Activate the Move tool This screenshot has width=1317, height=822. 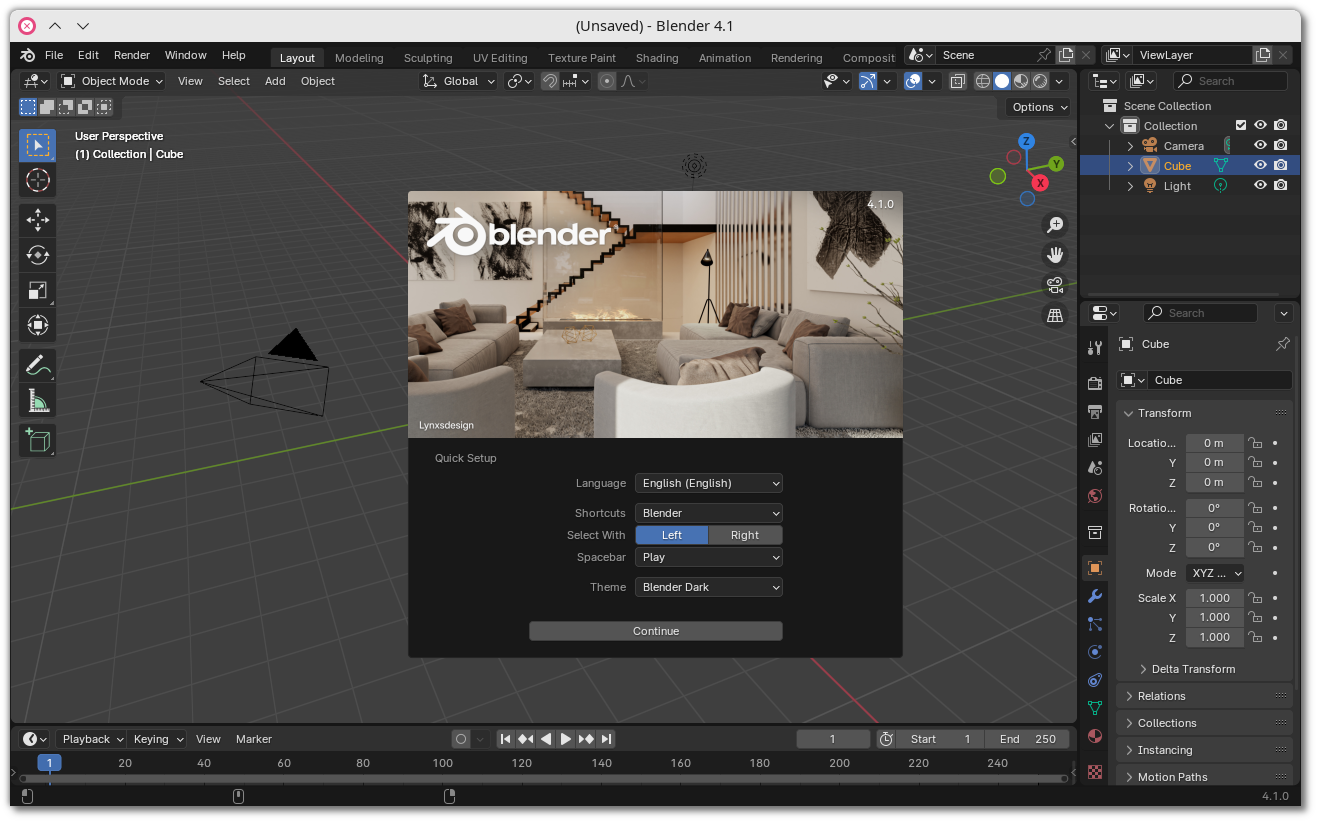[37, 220]
